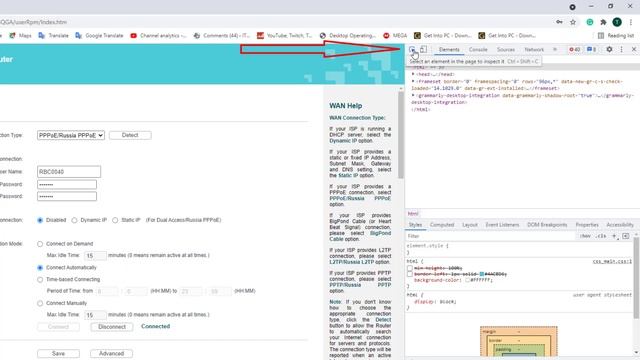
Task: Add new style rule with plus icon
Action: 614,236
